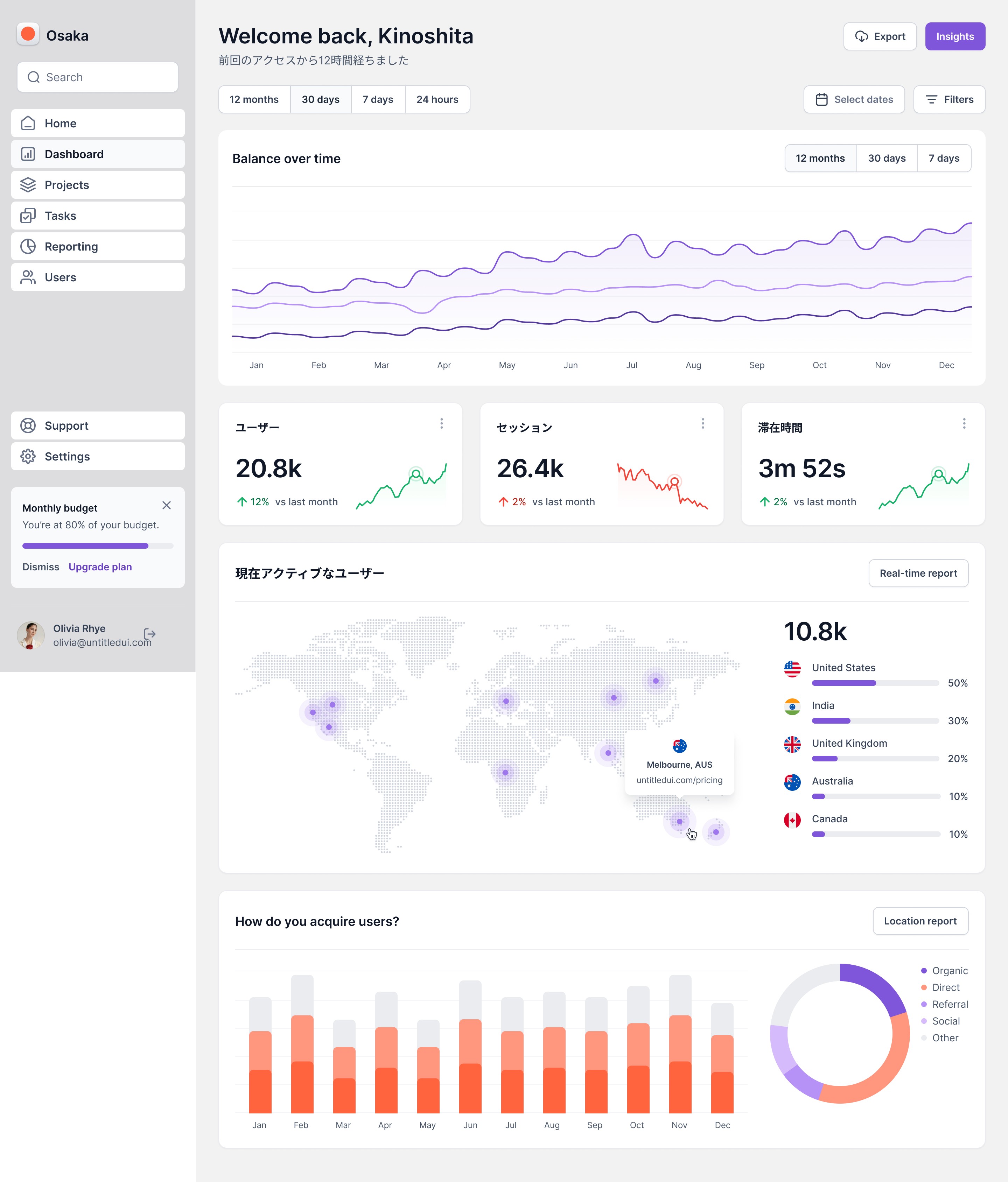Open the 滞在時間 card three-dot menu
1008x1182 pixels.
point(964,423)
